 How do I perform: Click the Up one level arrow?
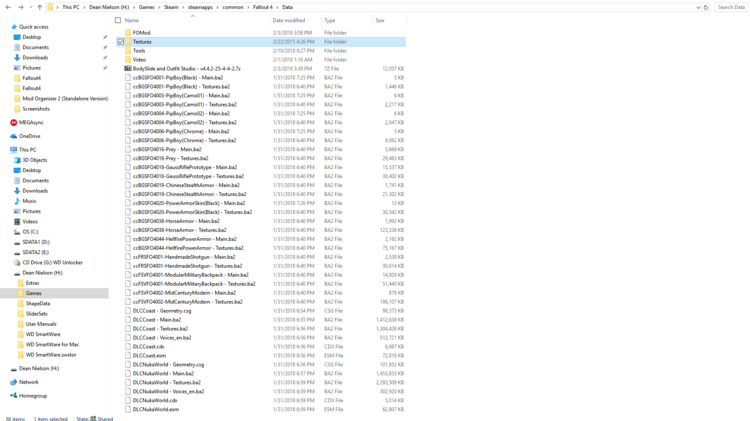[40, 7]
